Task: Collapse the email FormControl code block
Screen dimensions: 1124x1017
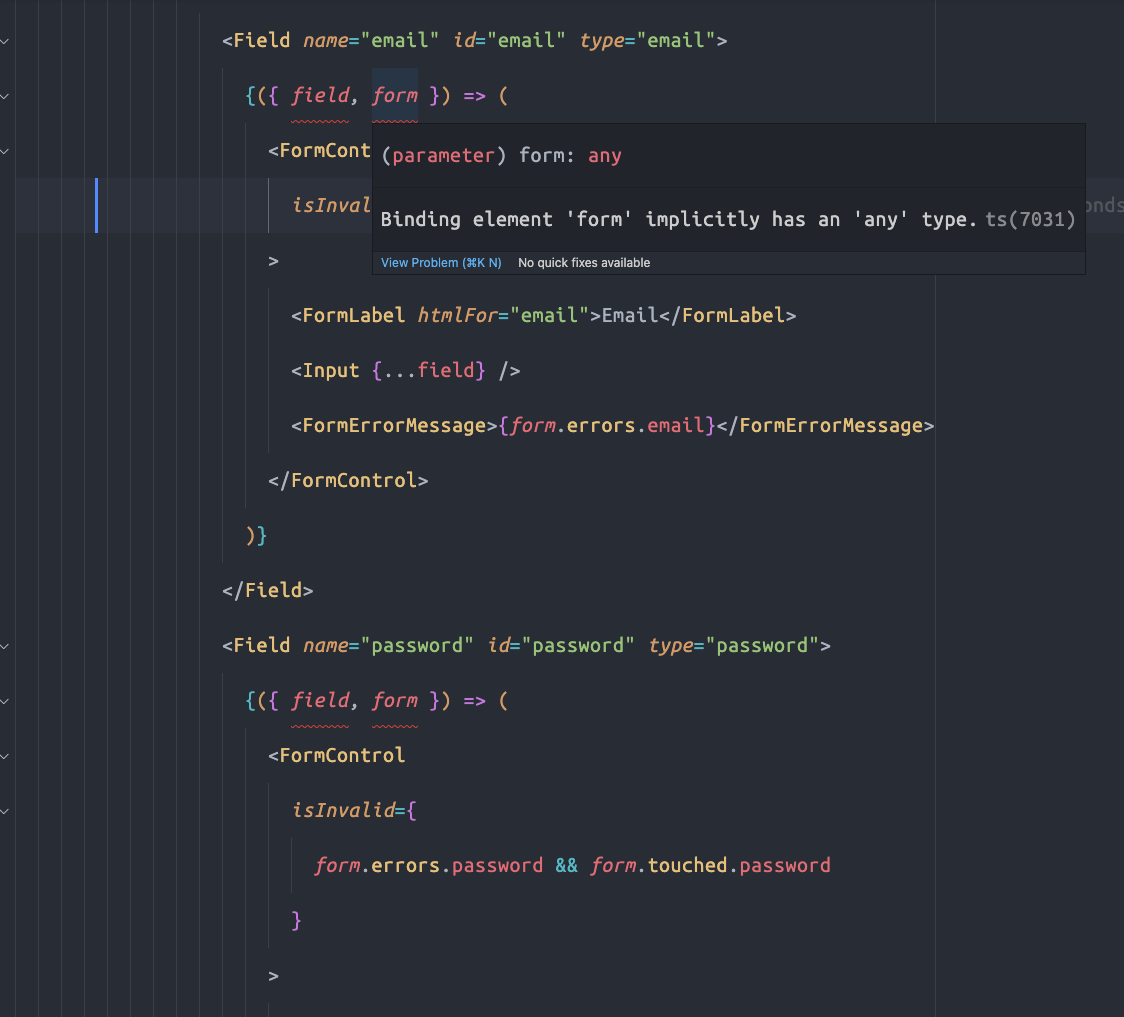Action: (x=4, y=150)
